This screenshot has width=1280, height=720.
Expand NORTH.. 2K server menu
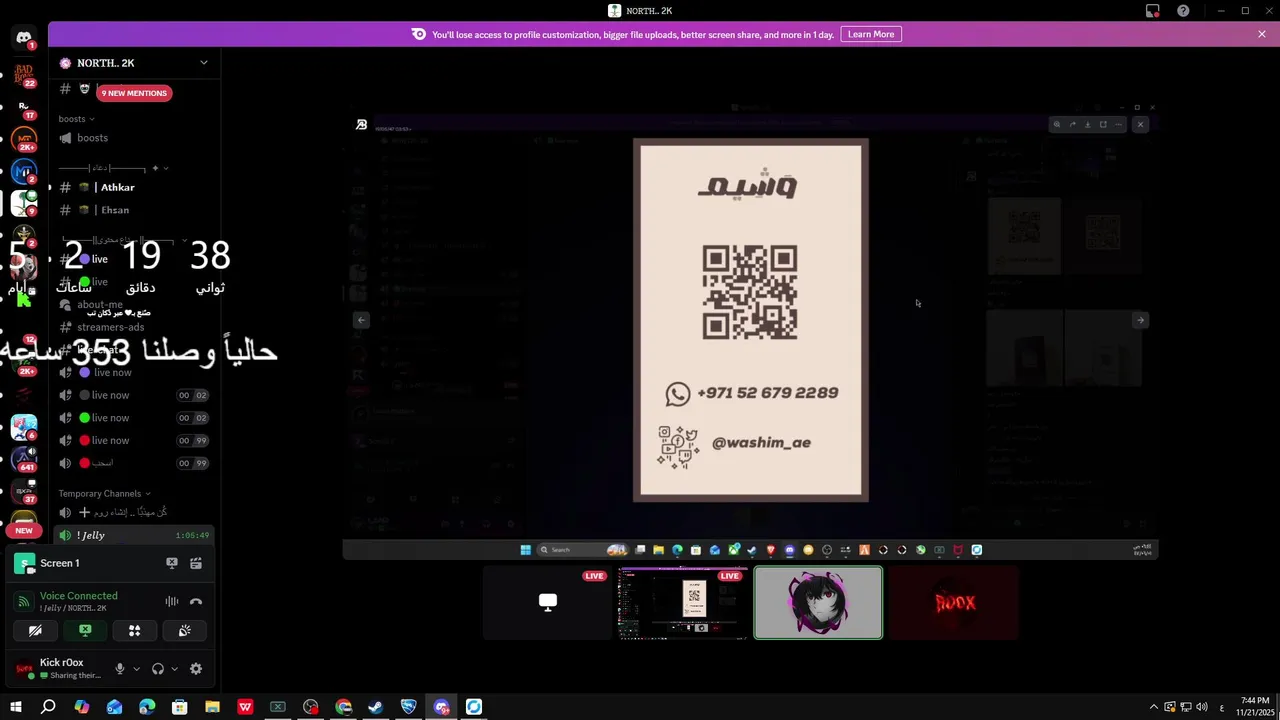pyautogui.click(x=204, y=62)
